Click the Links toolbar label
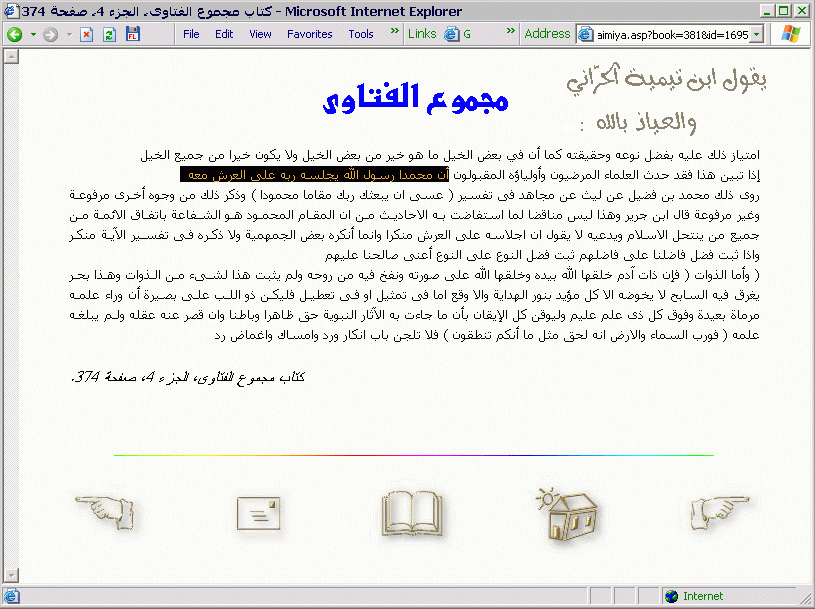Viewport: 815px width, 609px height. (x=422, y=34)
